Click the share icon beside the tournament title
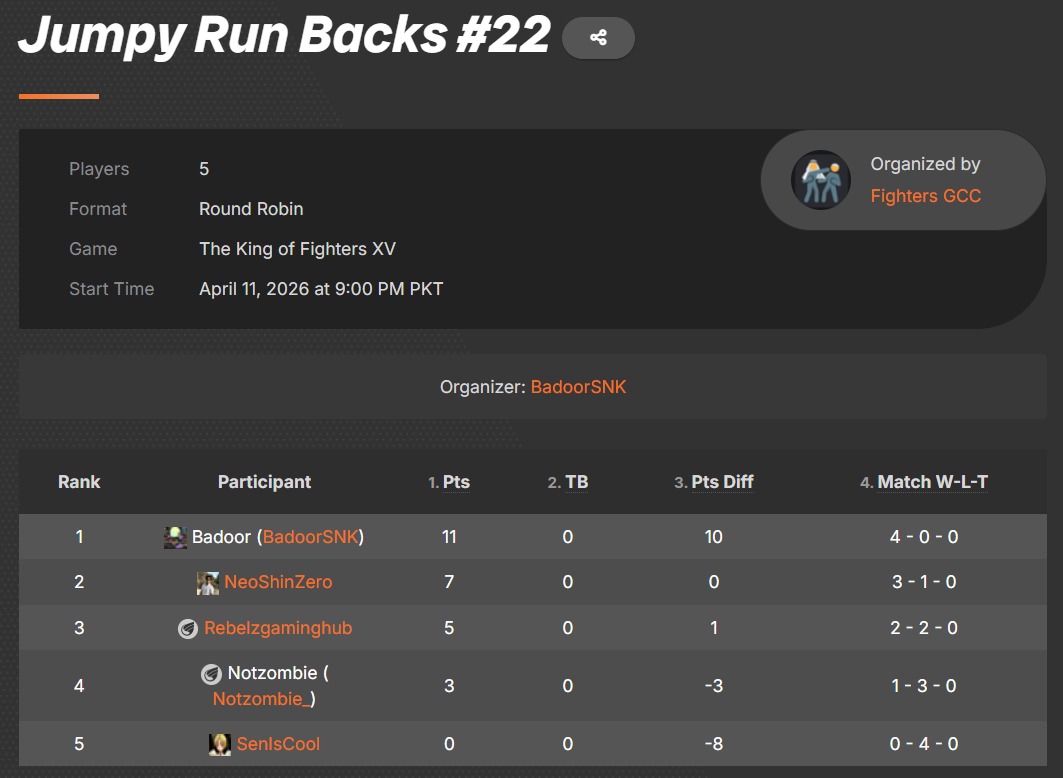Viewport: 1063px width, 778px height. click(598, 38)
